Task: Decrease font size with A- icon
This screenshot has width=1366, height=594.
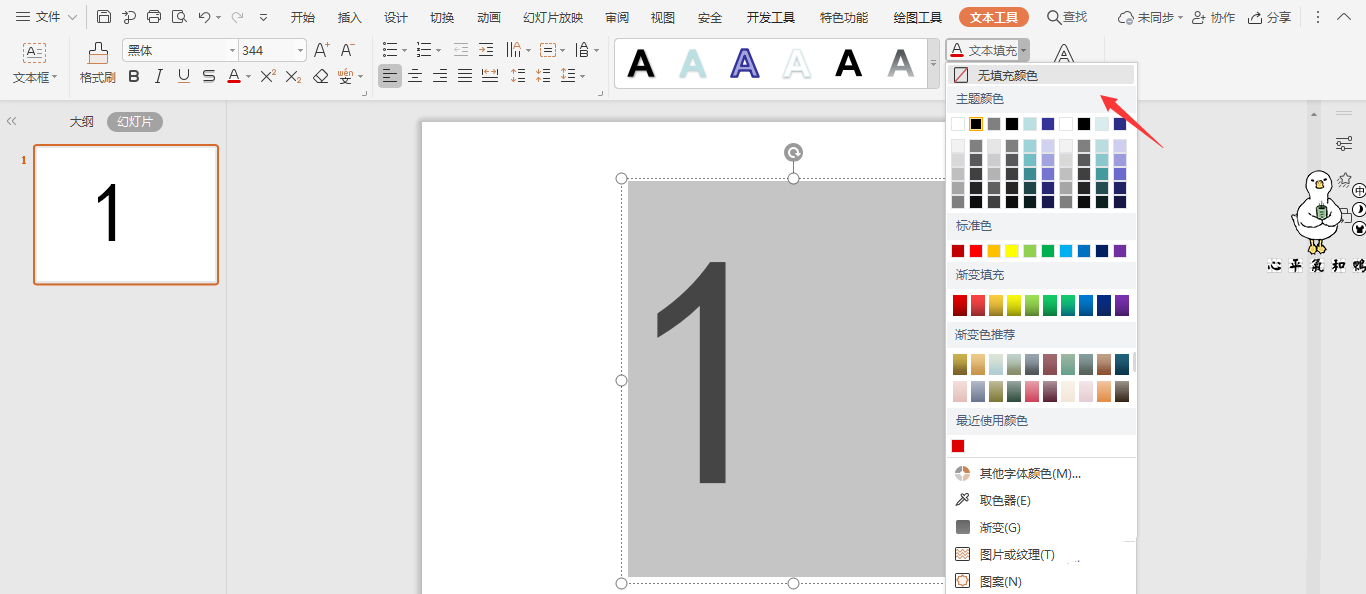Action: 347,50
